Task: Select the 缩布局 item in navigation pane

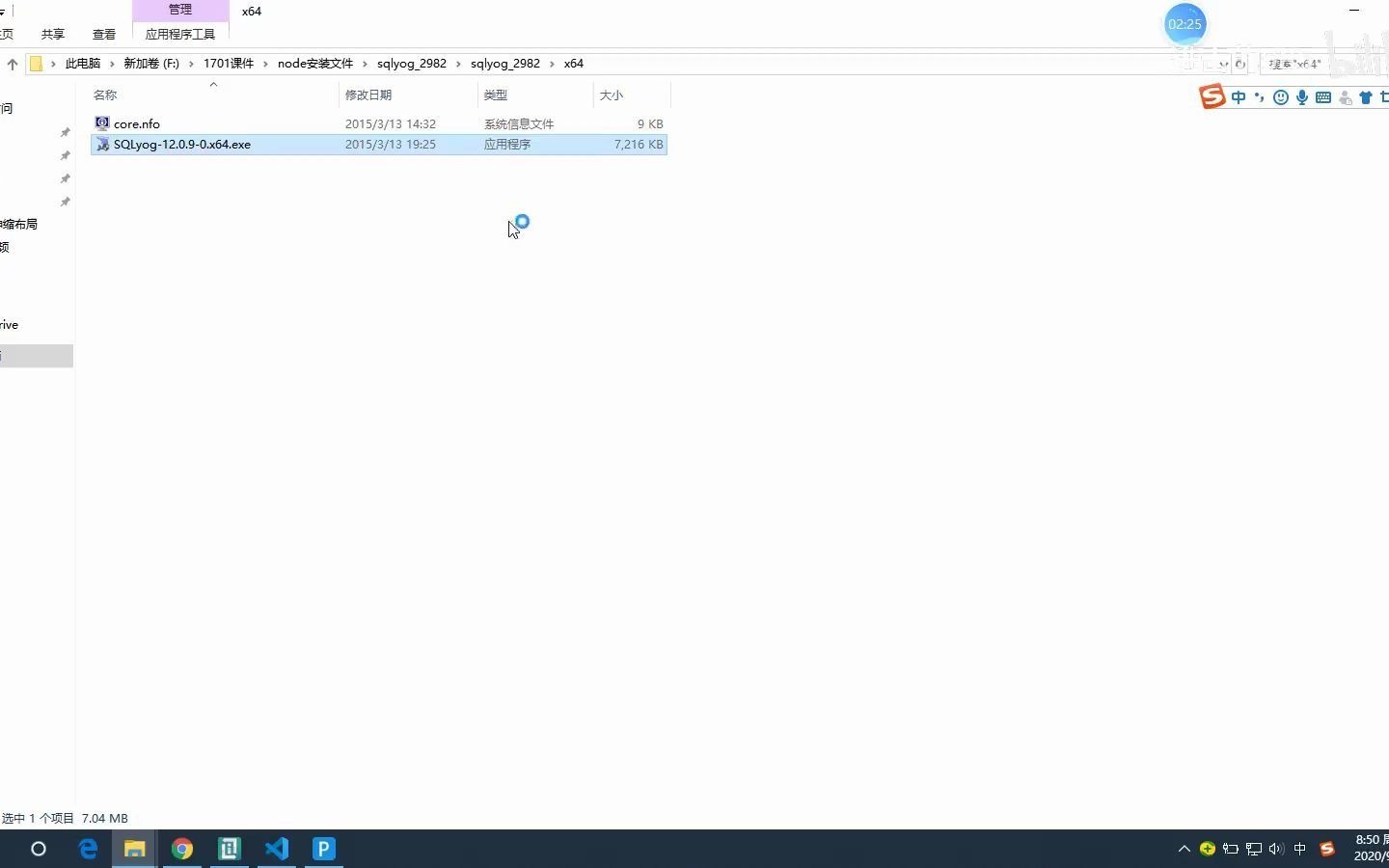Action: click(x=18, y=224)
